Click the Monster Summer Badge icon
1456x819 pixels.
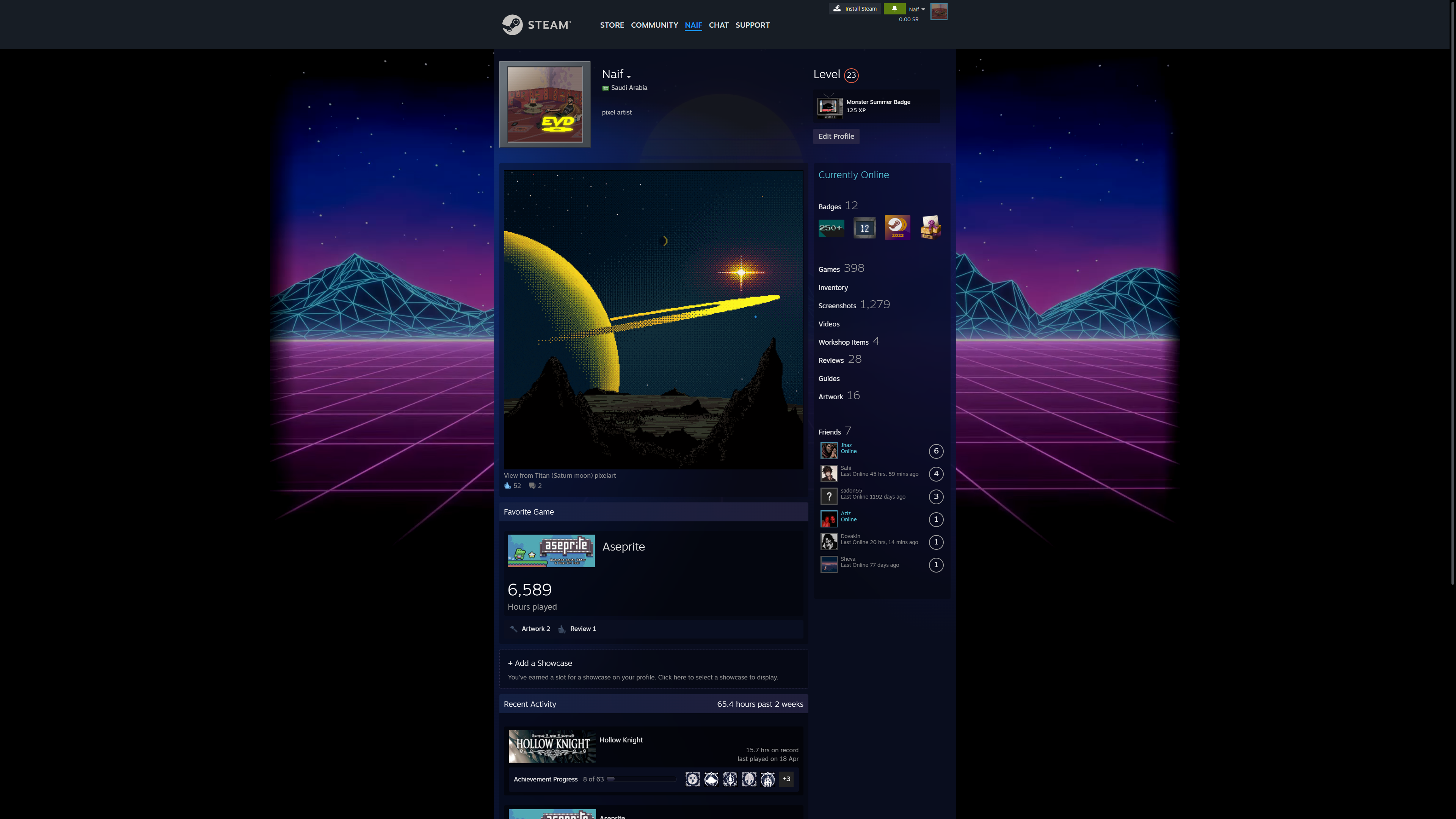point(829,106)
